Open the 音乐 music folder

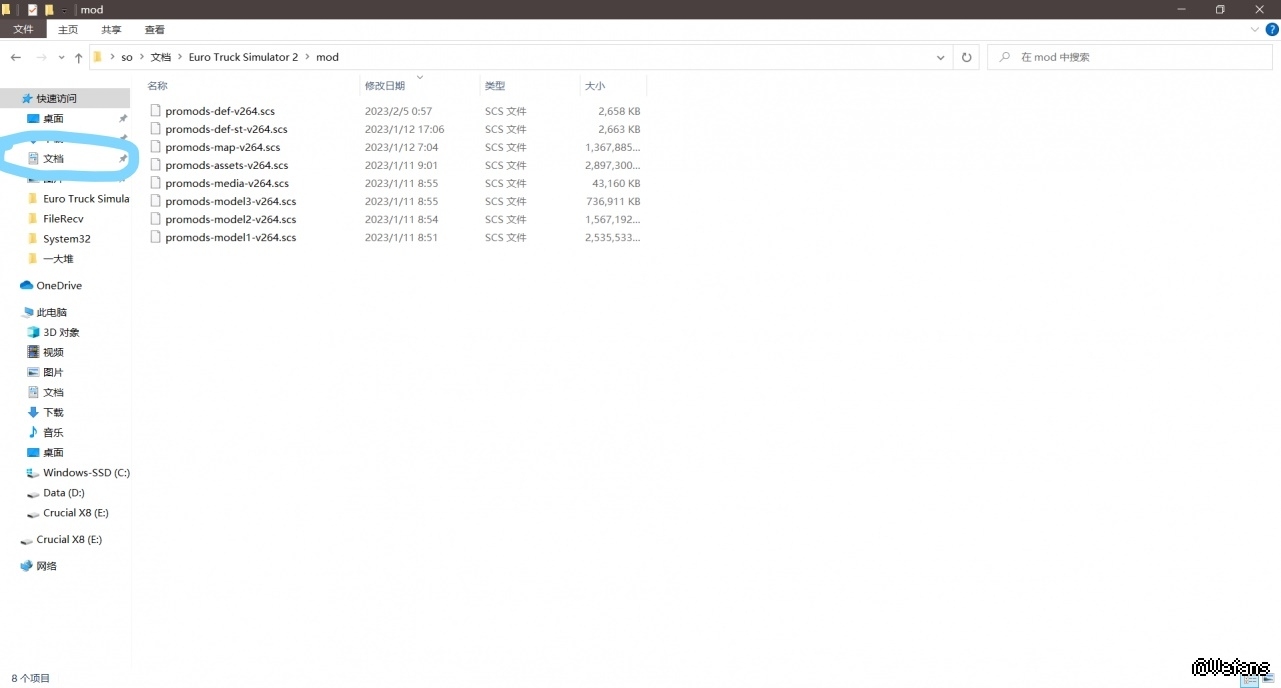pyautogui.click(x=53, y=432)
